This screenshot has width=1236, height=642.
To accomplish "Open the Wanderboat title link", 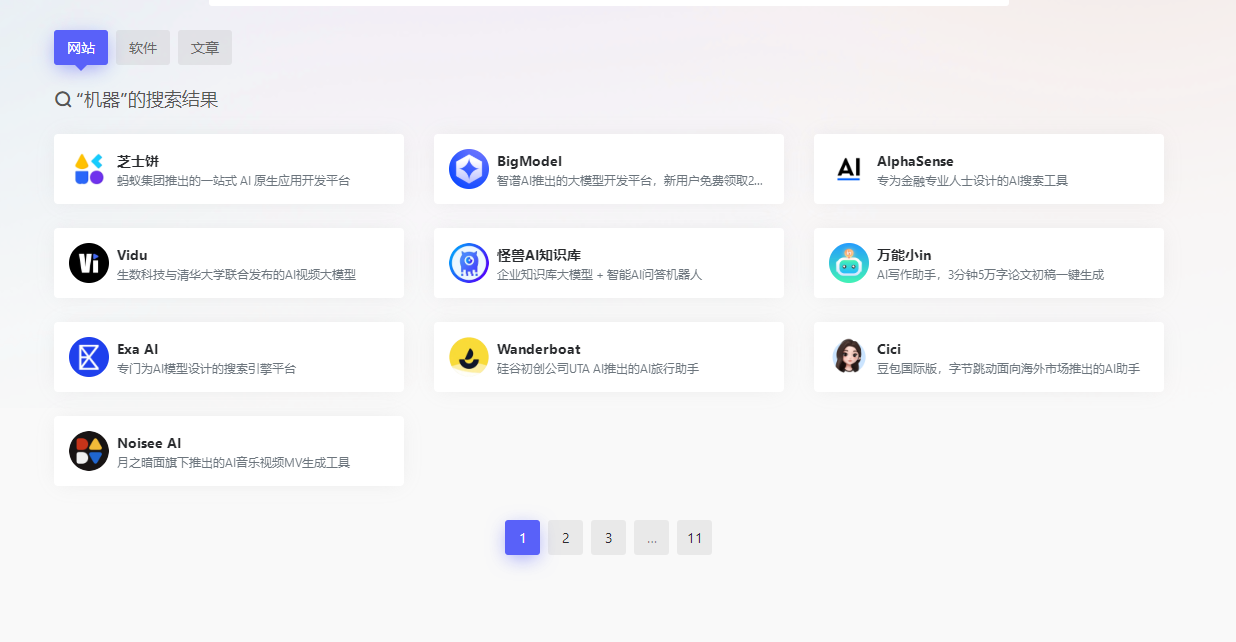I will (x=538, y=349).
